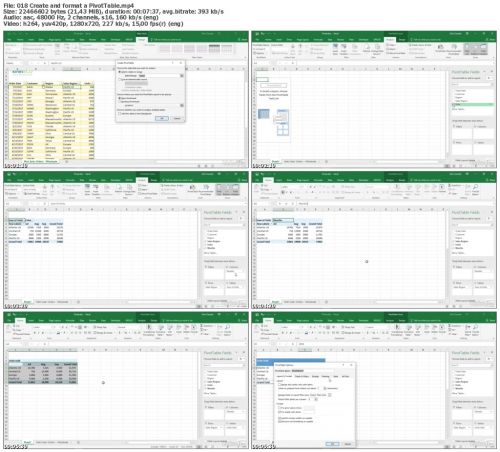
Task: Open the Sum of Units item in Values area
Action: tap(235, 287)
